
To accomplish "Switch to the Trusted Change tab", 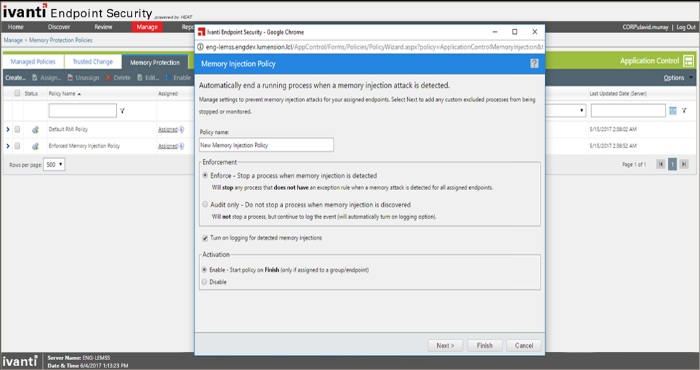I will tap(93, 62).
